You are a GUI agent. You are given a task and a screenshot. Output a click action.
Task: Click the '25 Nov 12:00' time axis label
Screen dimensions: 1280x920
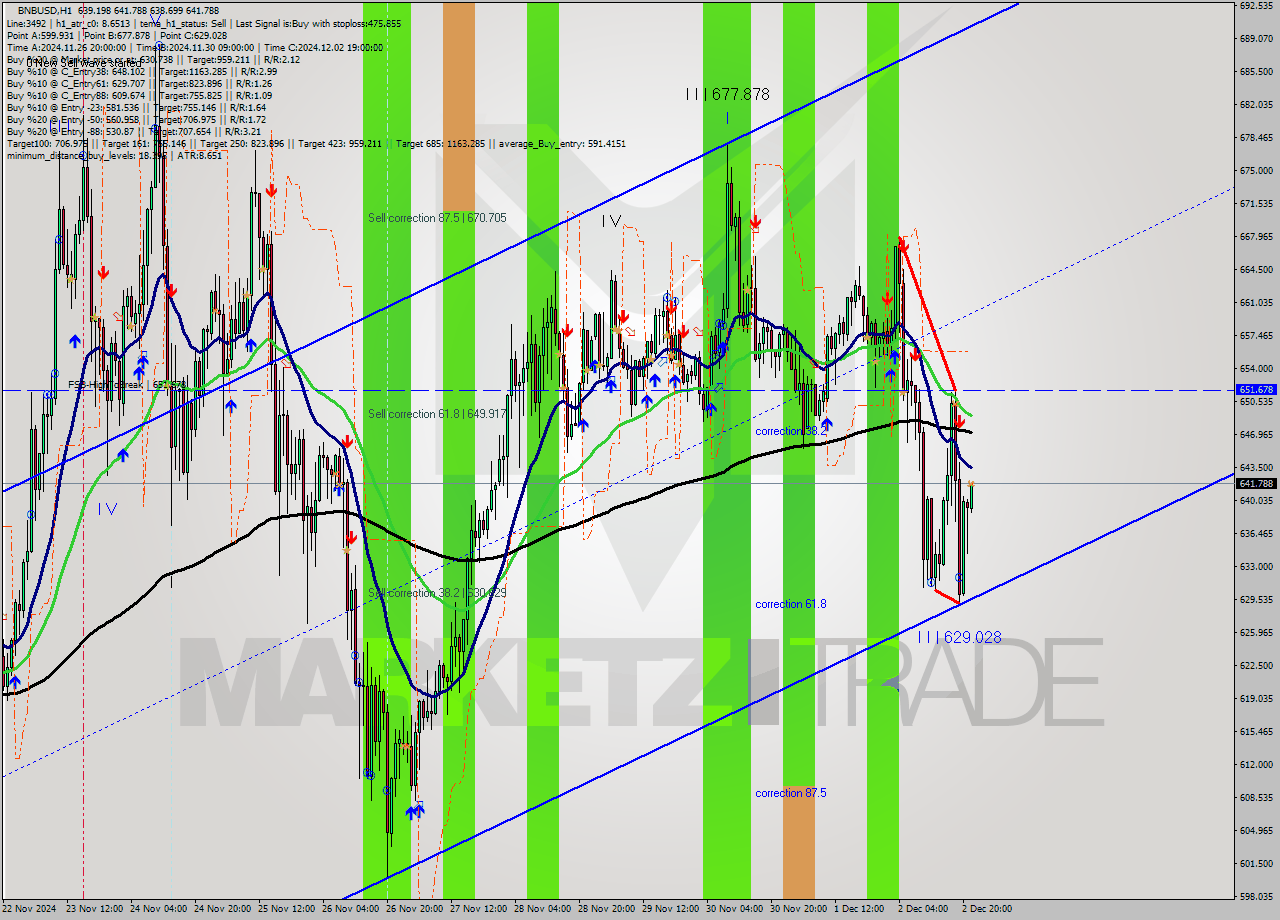287,910
